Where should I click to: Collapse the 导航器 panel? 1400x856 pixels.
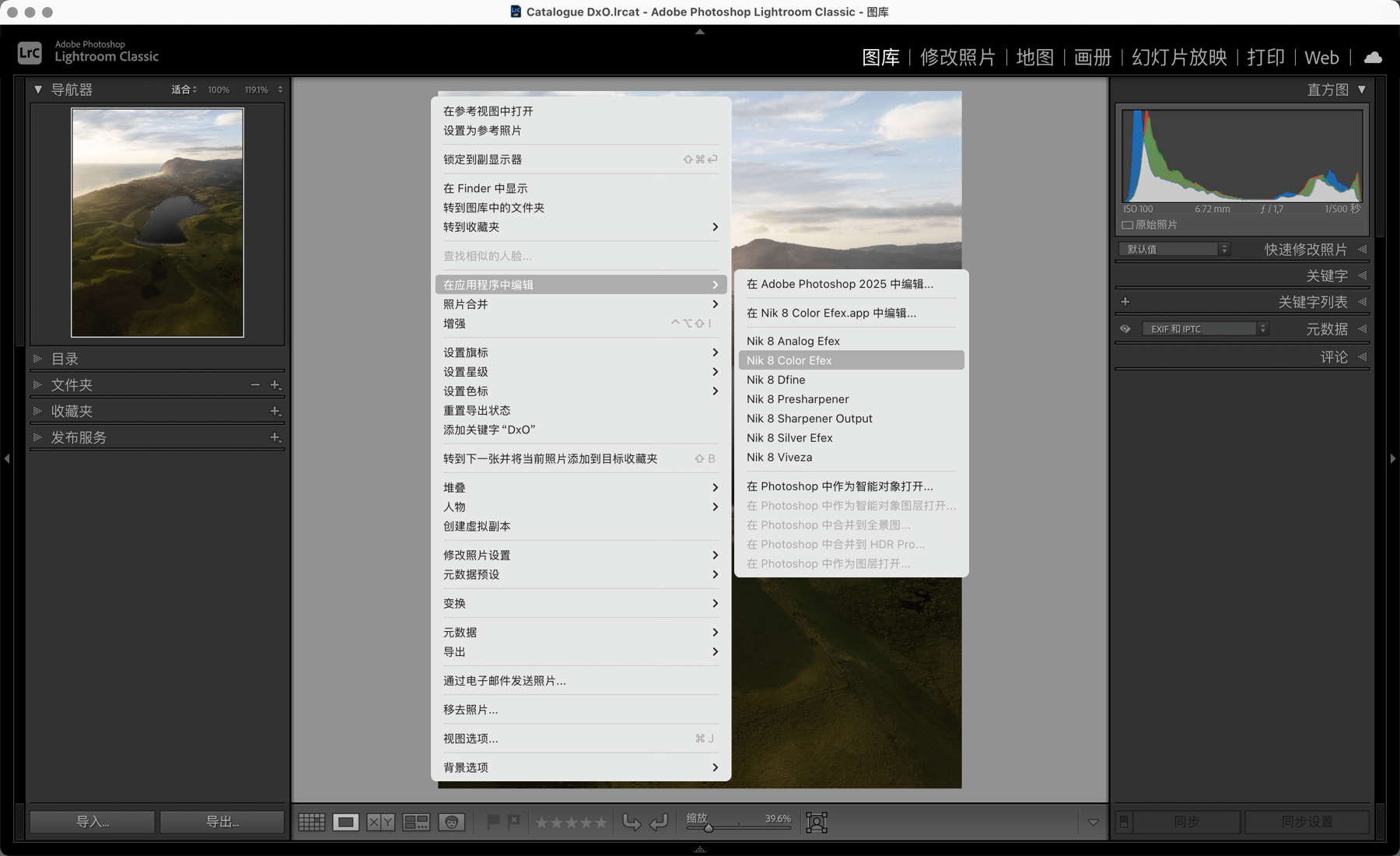pyautogui.click(x=38, y=89)
